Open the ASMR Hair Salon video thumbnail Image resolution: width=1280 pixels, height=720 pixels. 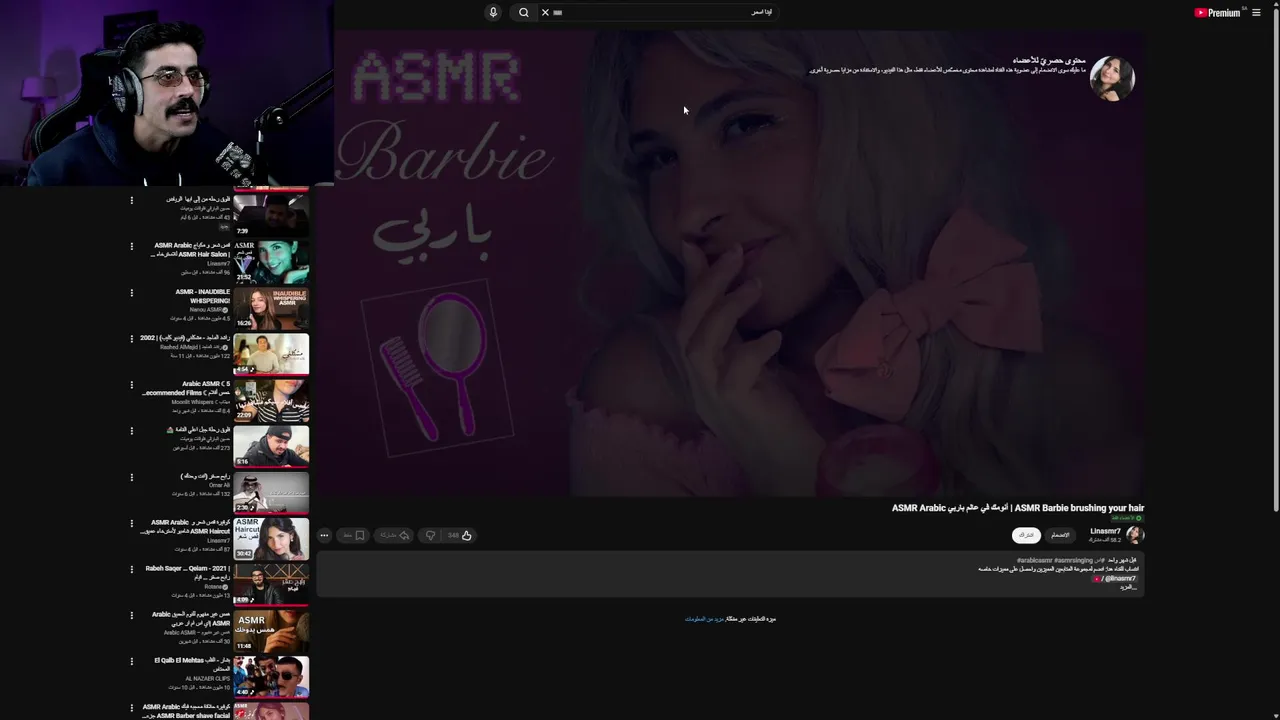point(271,261)
